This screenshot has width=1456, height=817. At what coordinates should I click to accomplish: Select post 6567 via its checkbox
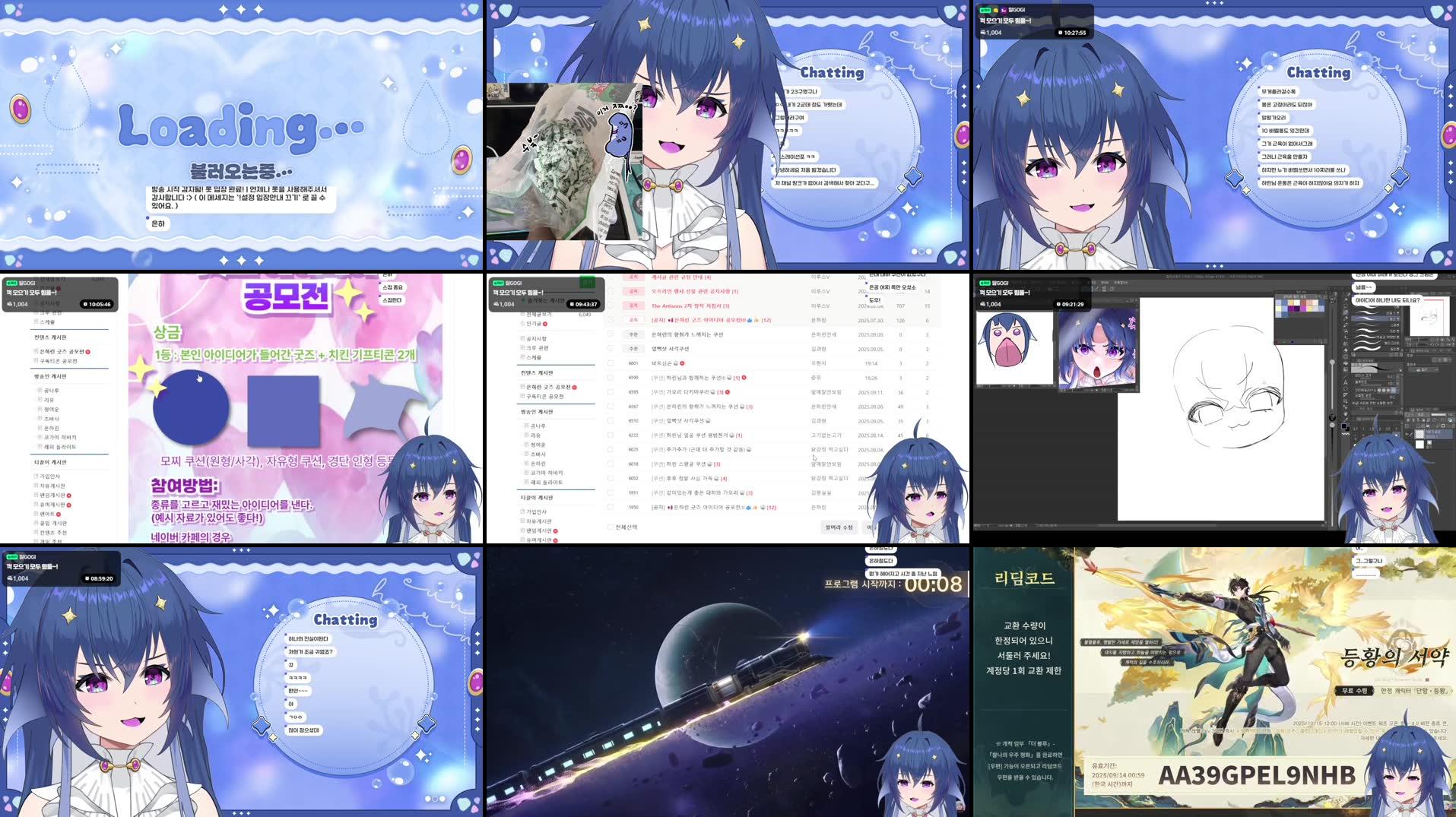[x=611, y=407]
